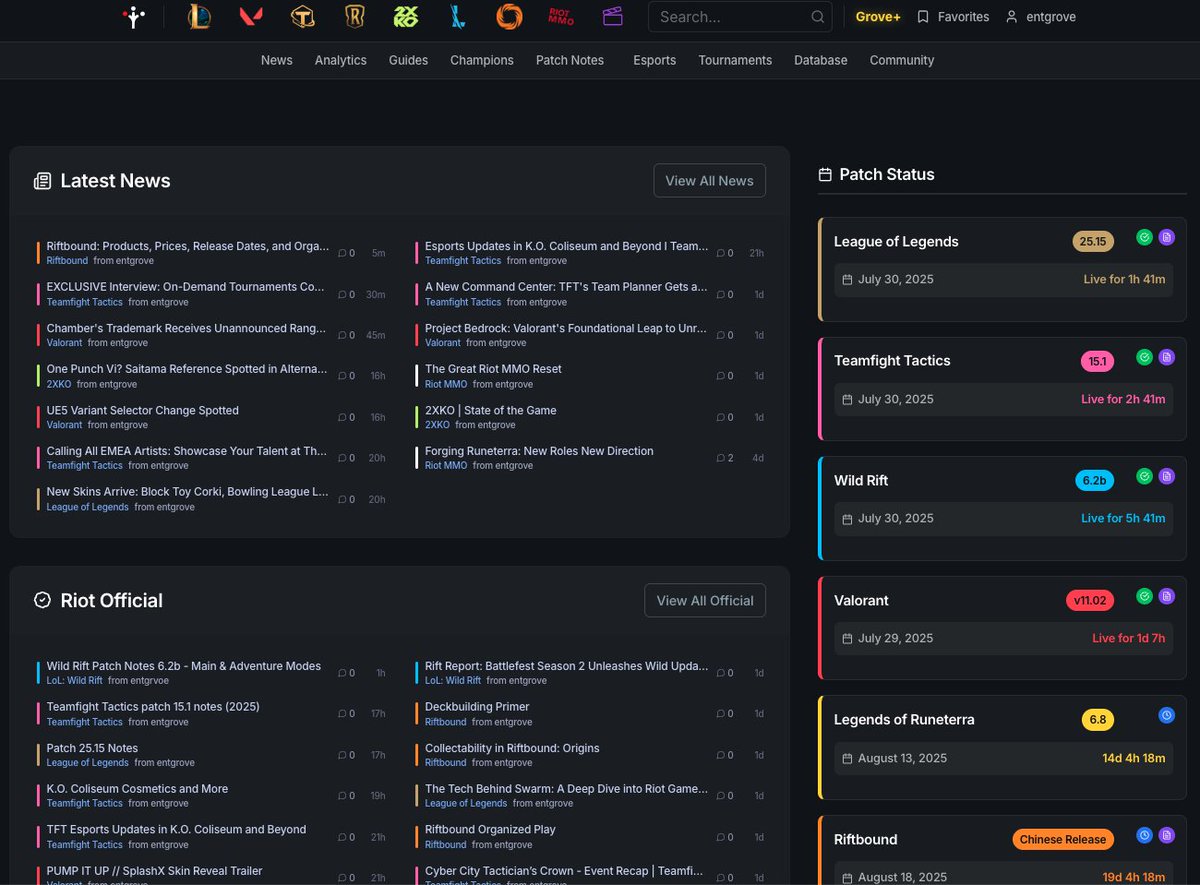Click green check icon on Wild Rift card
Screen dimensions: 1200x885
[x=1145, y=477]
